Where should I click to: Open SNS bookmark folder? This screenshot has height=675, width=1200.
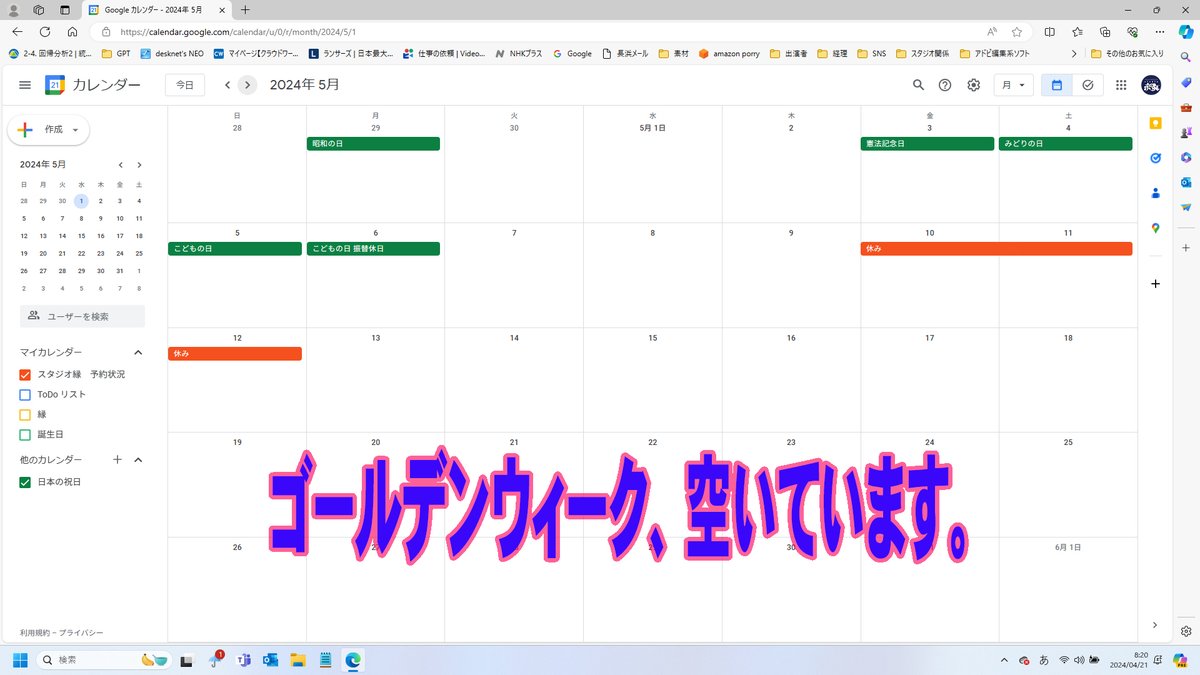tap(872, 54)
